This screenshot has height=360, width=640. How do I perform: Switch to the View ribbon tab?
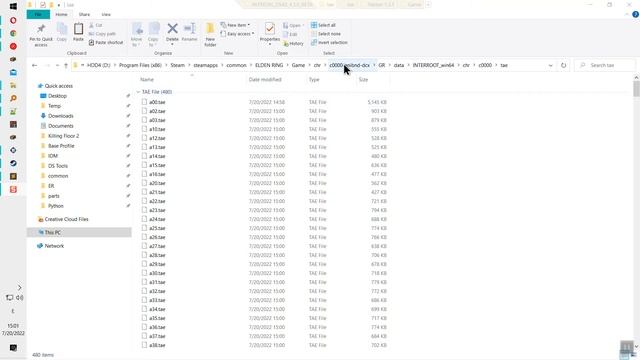pos(106,14)
